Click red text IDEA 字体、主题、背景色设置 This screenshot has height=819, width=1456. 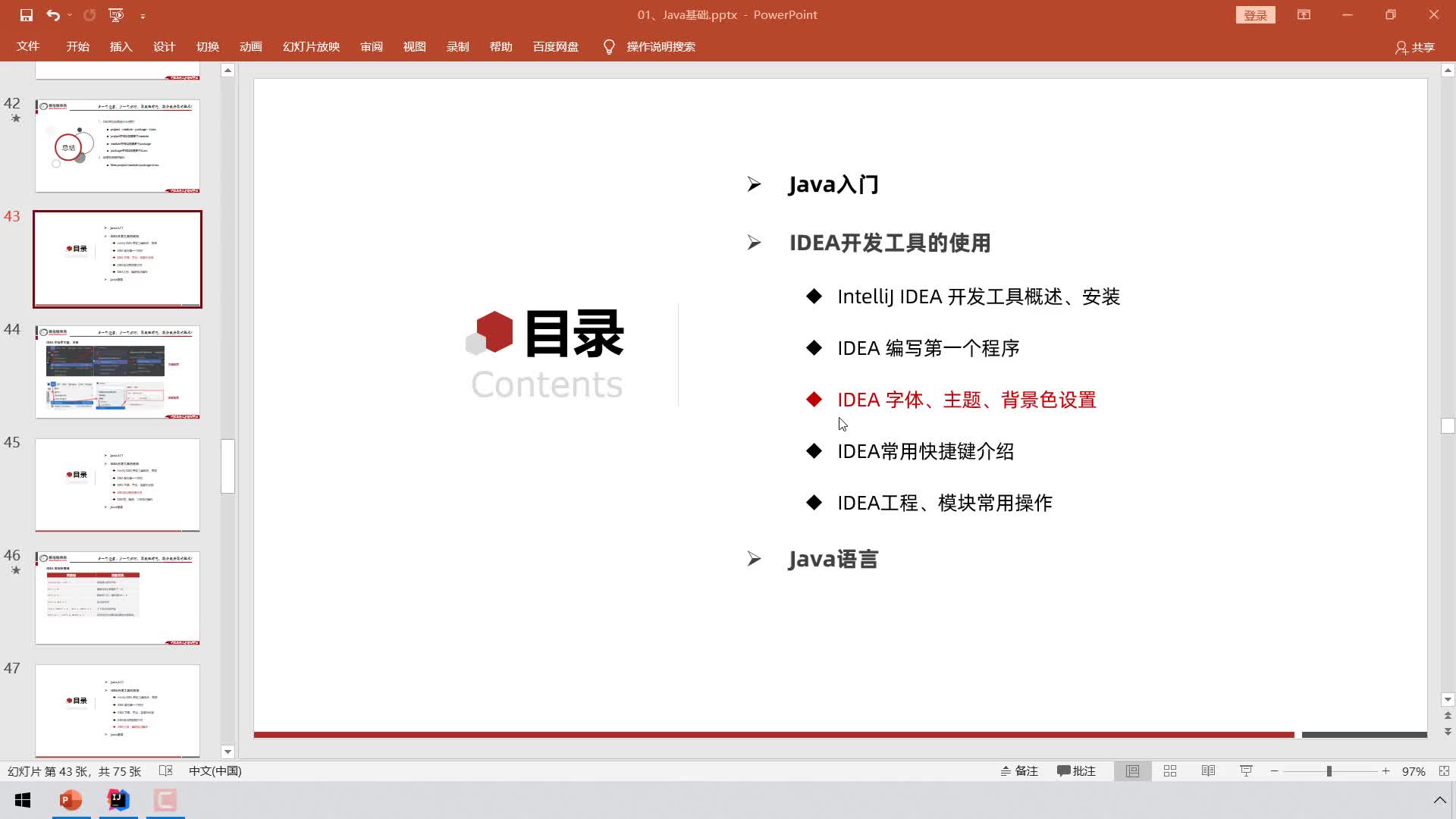coord(967,400)
